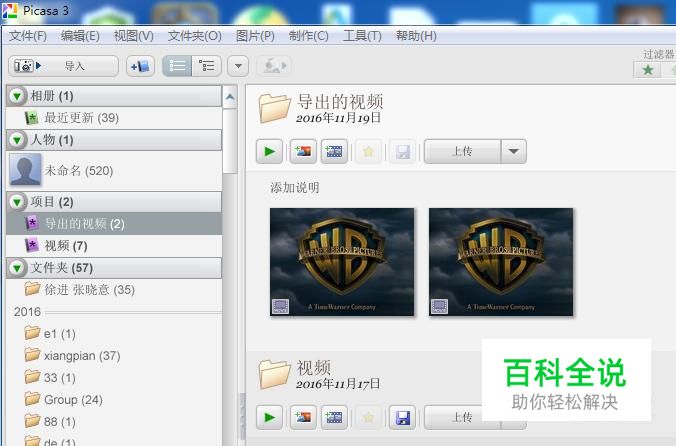Click the save disk icon in 导出的视频 folder
The image size is (676, 446).
(x=403, y=151)
